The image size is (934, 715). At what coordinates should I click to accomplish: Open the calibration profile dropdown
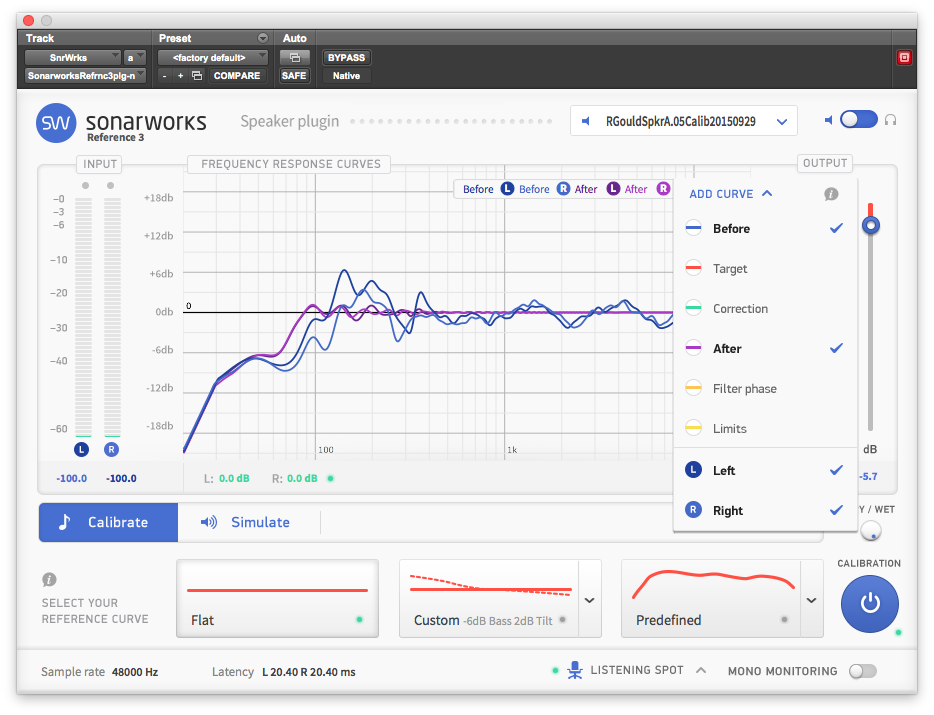tap(684, 121)
